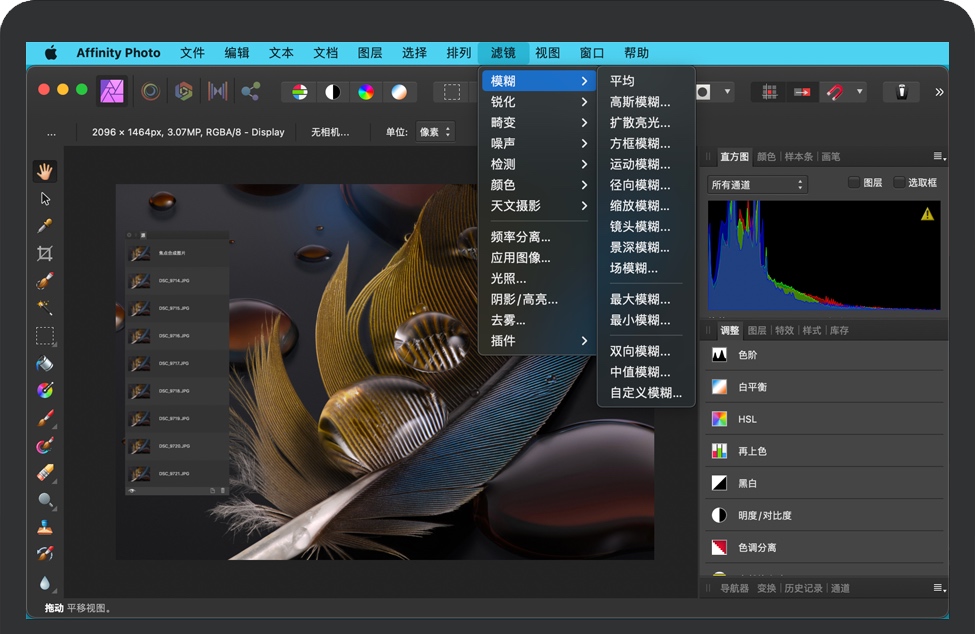Choose 高斯模糊... from the blur submenu
975x634 pixels.
tap(640, 102)
